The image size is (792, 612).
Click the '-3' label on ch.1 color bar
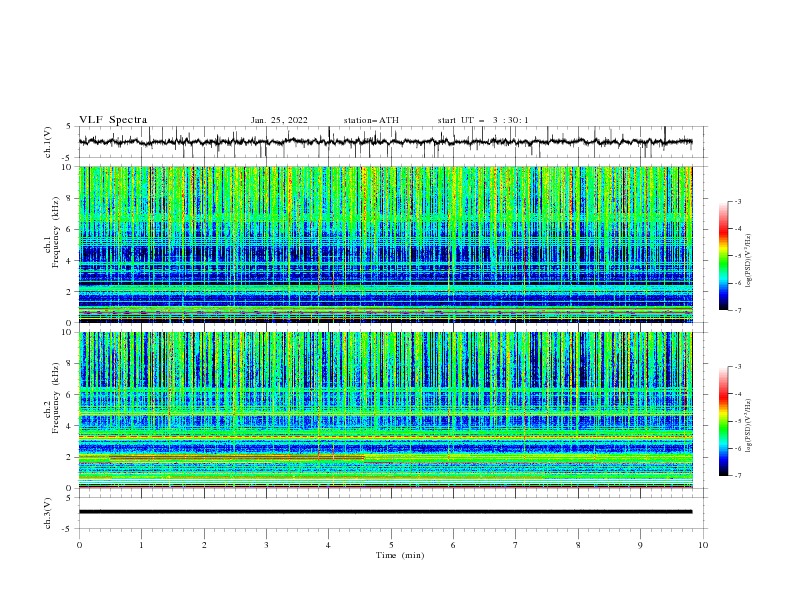point(738,201)
